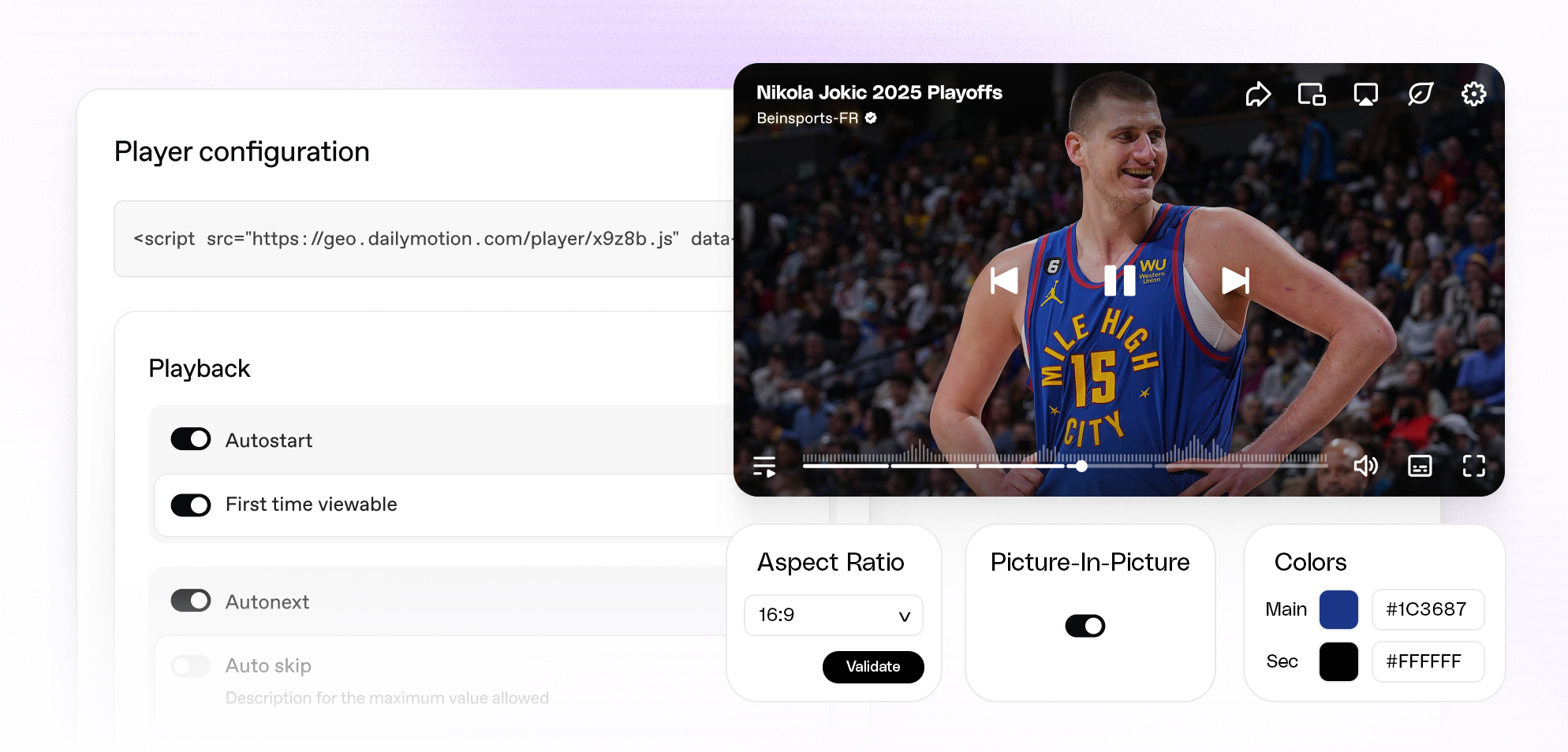
Task: Click the Playback section heading
Action: (x=200, y=368)
